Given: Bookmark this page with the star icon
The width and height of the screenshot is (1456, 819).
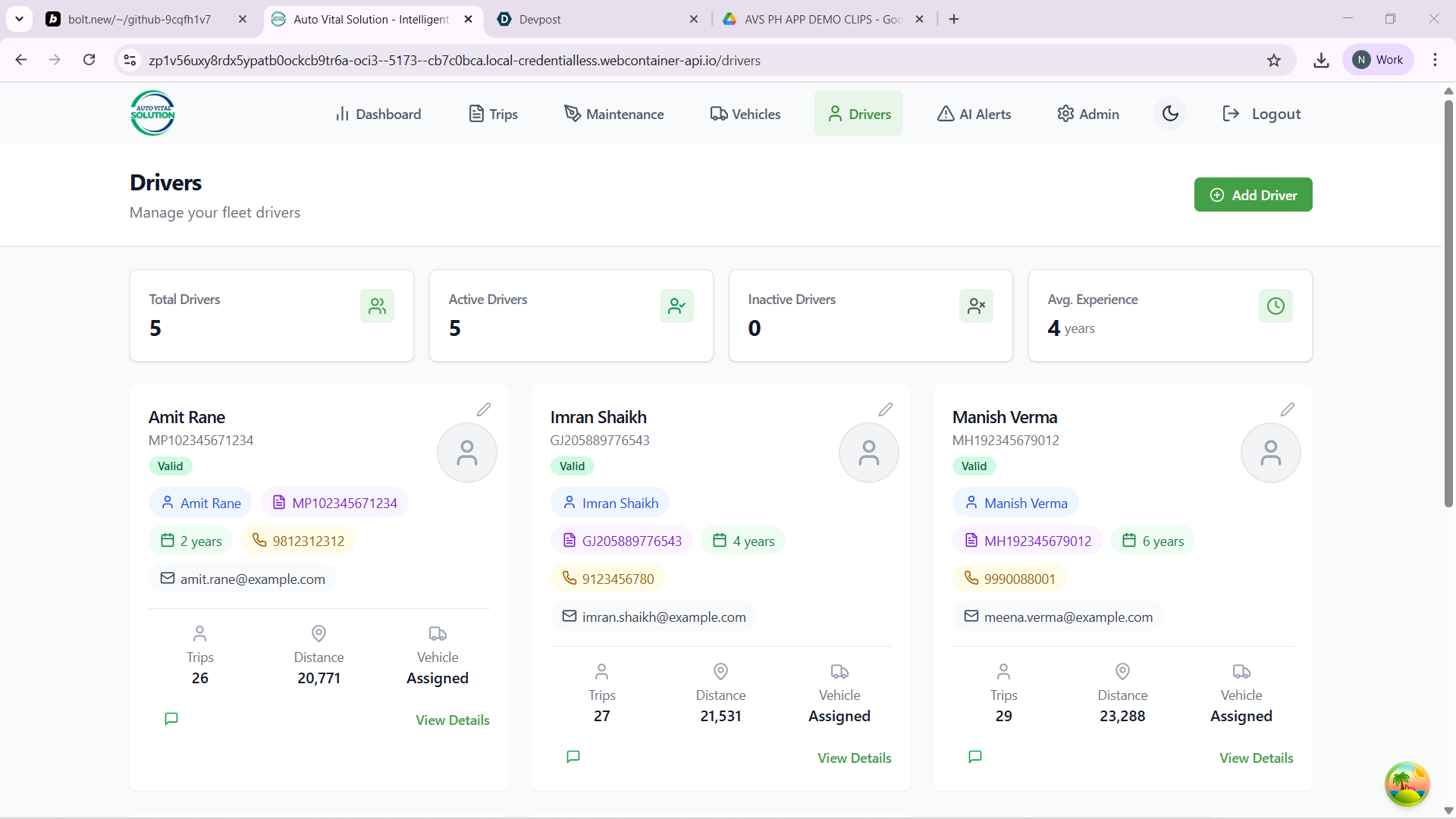Looking at the screenshot, I should 1274,61.
